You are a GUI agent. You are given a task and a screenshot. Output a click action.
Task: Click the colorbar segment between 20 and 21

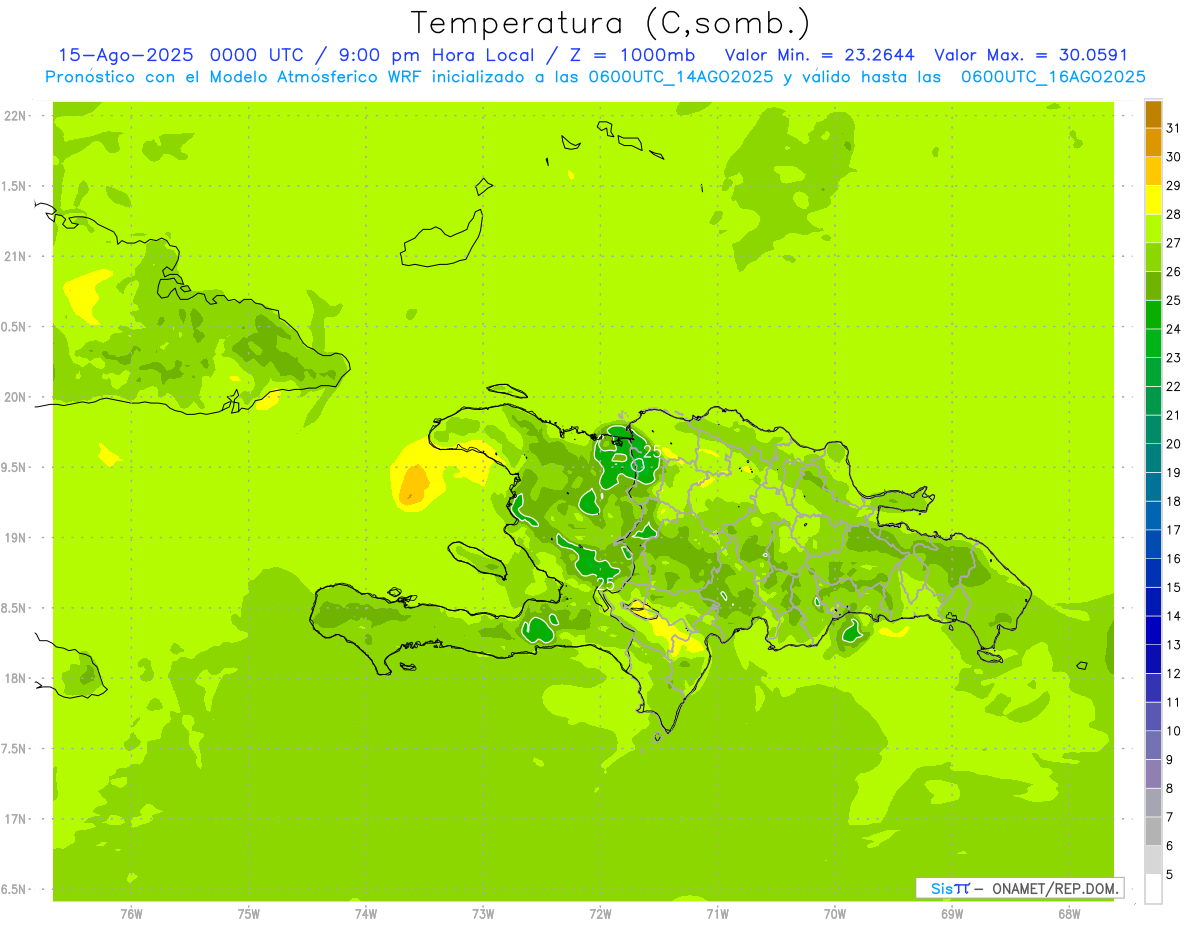(x=1153, y=430)
